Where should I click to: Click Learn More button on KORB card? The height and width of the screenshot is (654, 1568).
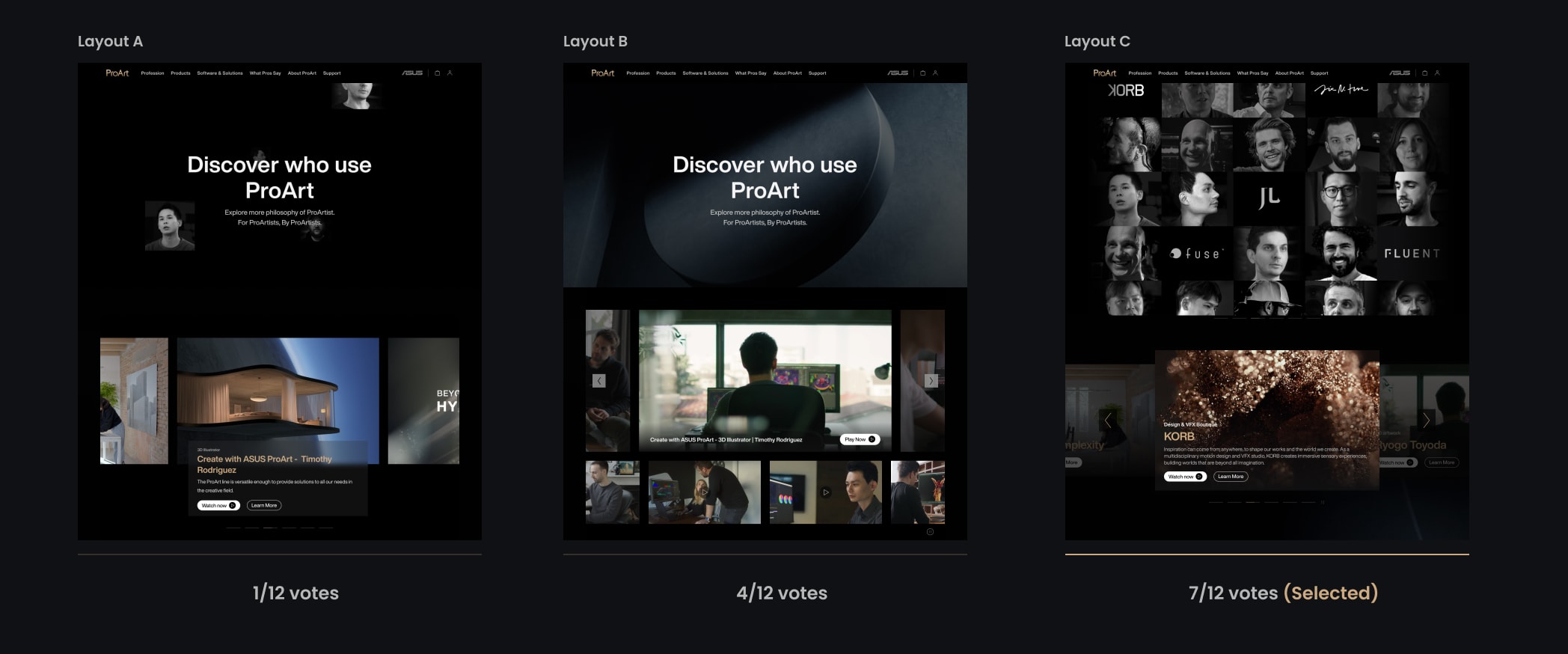point(1231,477)
